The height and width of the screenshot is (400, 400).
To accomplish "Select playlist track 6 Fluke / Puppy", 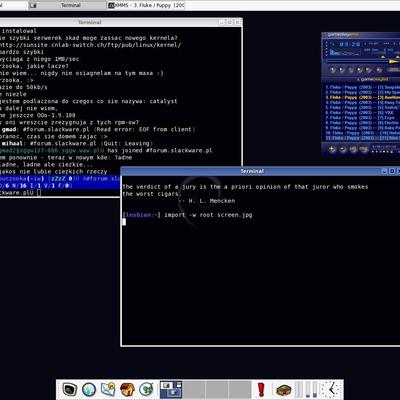I will [362, 113].
